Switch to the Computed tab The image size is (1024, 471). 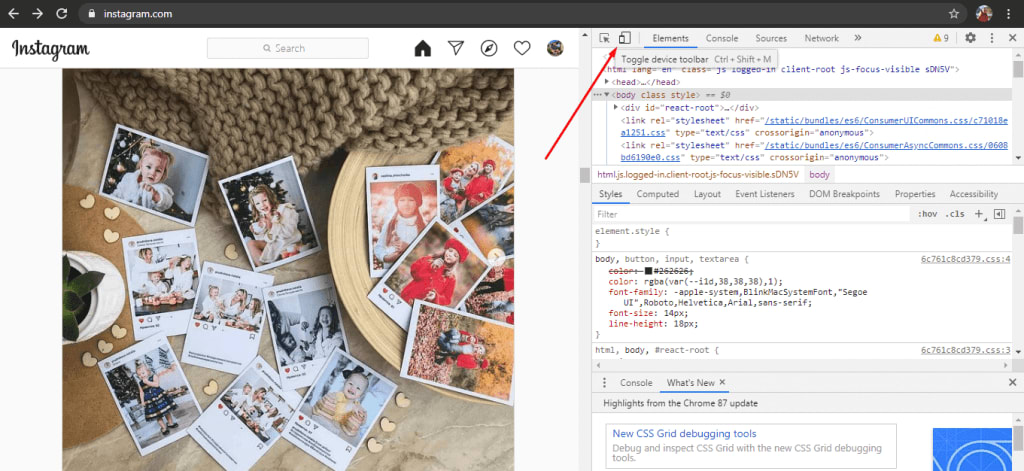pyautogui.click(x=658, y=194)
